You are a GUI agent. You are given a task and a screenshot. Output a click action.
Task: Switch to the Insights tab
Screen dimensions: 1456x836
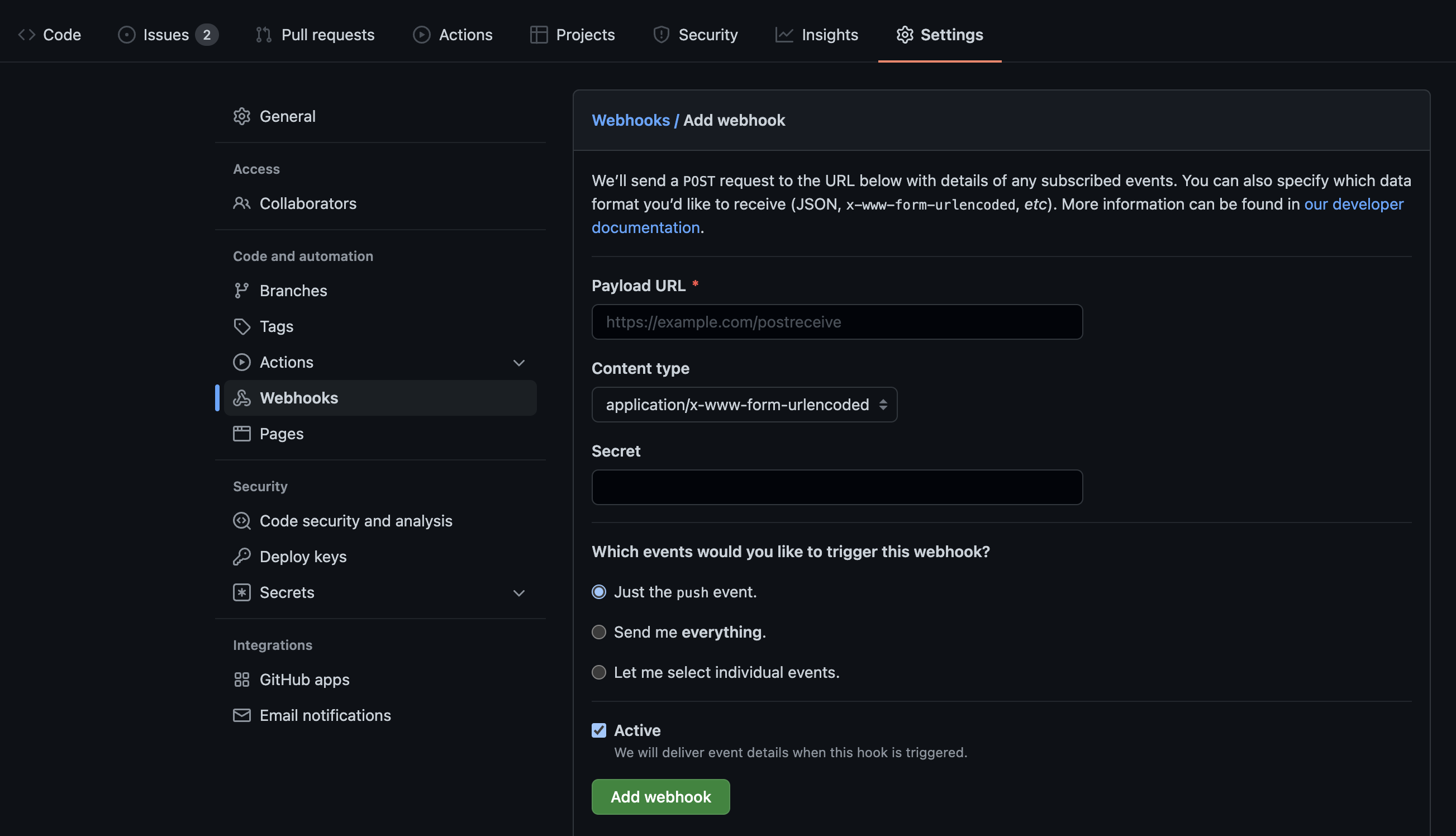click(x=816, y=35)
